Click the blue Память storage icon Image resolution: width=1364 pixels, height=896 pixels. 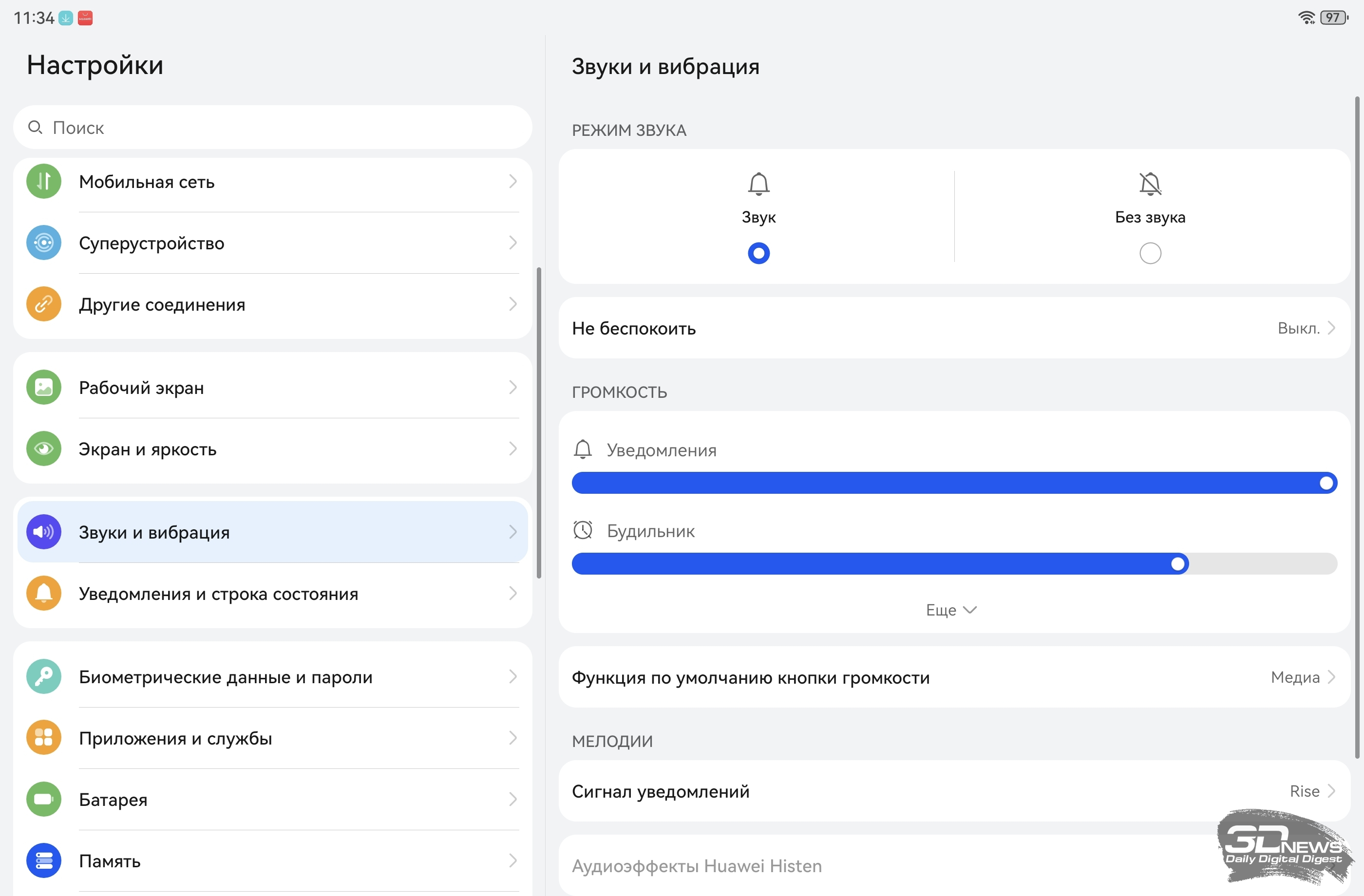43,860
